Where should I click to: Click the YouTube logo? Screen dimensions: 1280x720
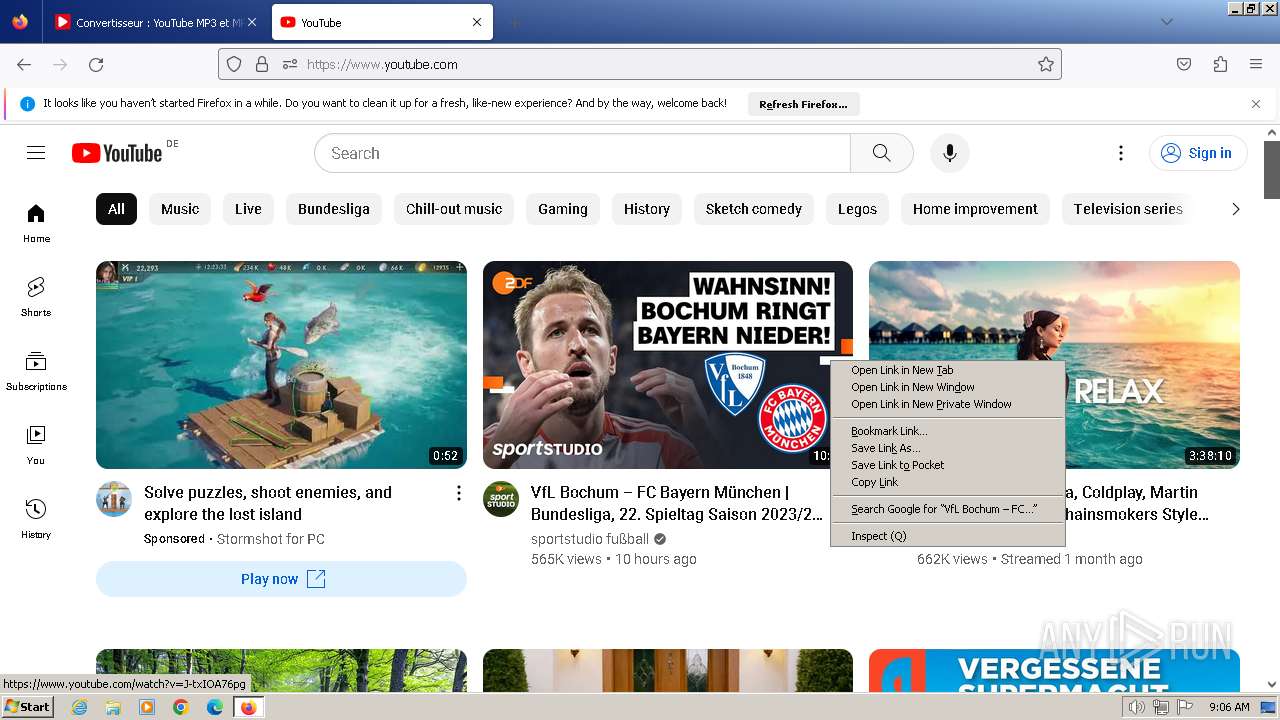point(117,153)
